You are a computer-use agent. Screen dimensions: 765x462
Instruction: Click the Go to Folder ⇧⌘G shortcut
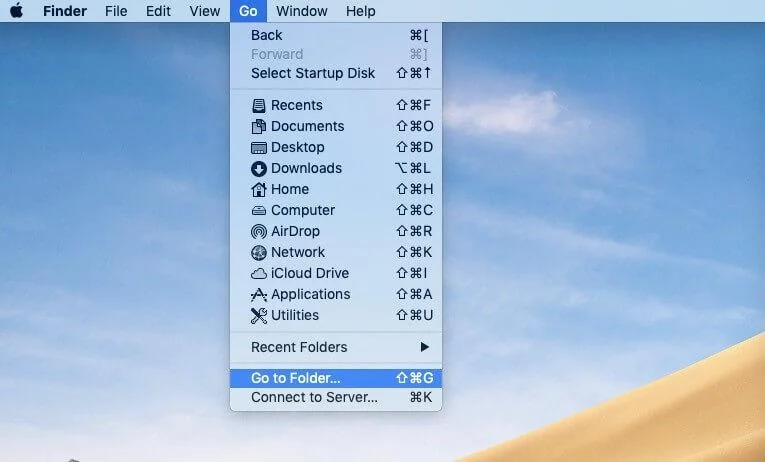point(415,378)
